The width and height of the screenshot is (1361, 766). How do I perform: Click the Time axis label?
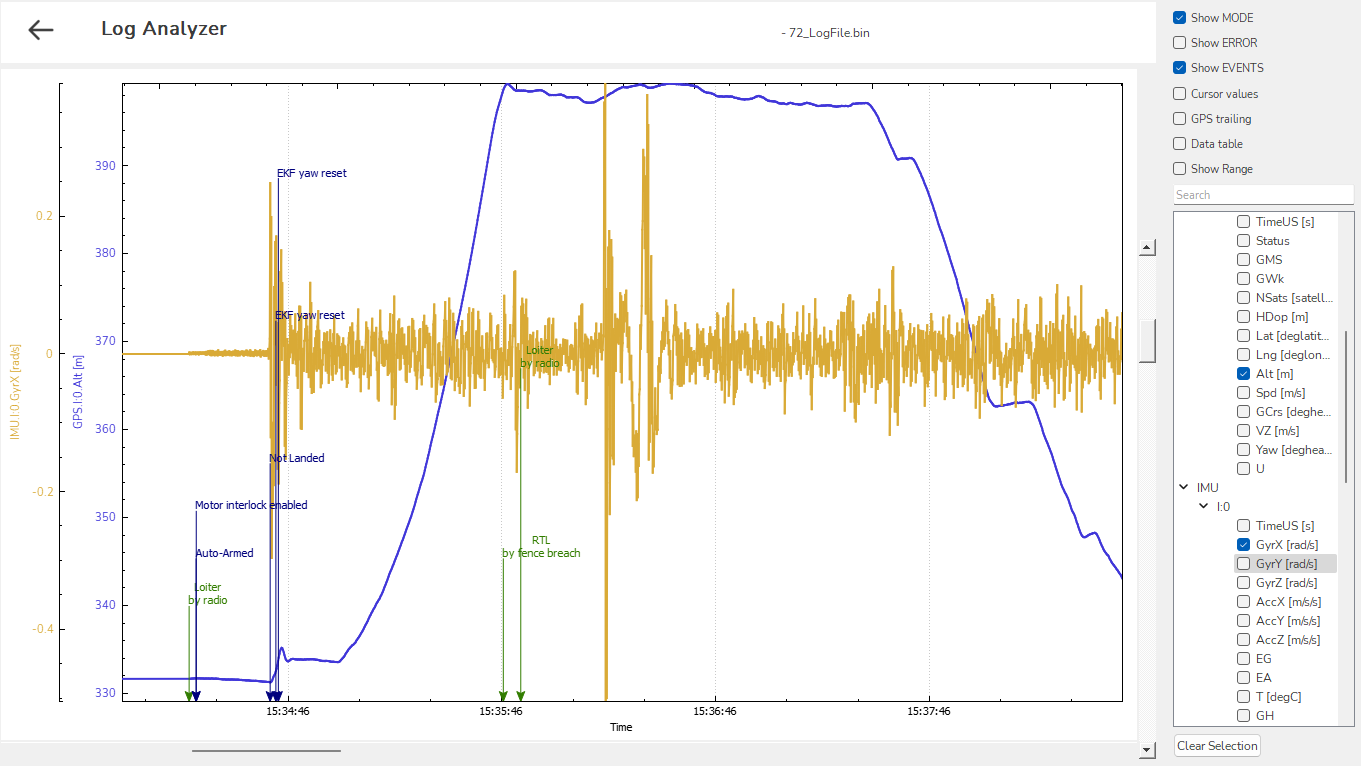point(621,727)
